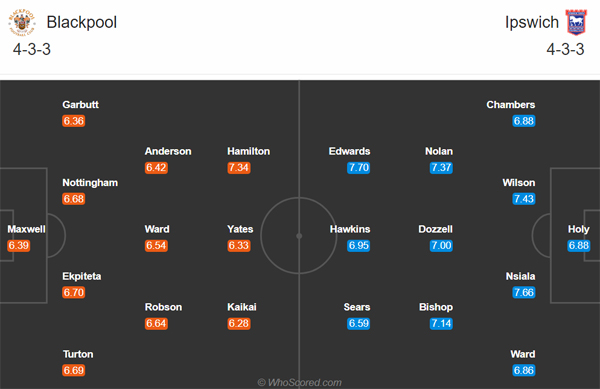
Task: Click the Blackpool club crest icon
Action: pos(22,23)
